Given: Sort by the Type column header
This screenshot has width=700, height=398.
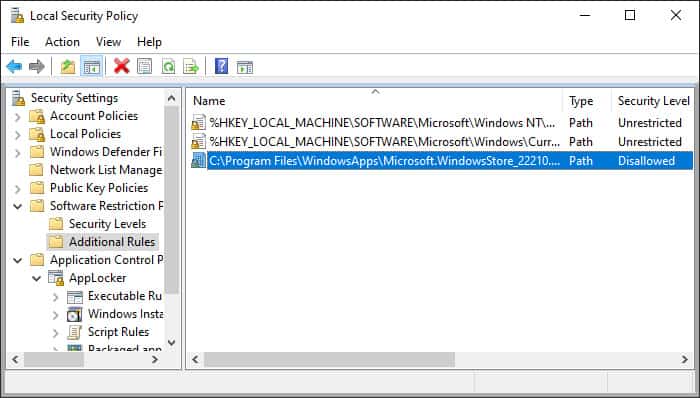Looking at the screenshot, I should [x=587, y=101].
